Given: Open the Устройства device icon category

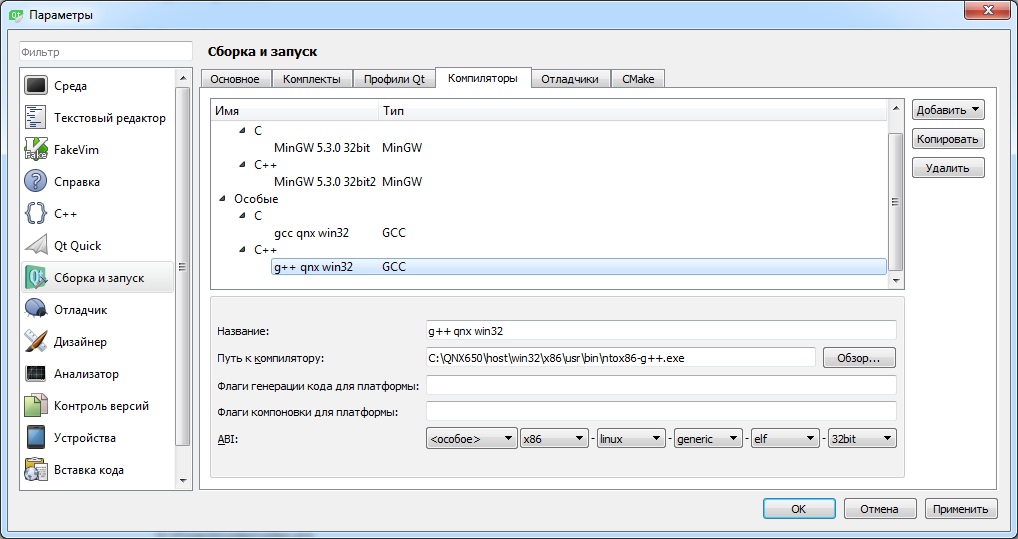Looking at the screenshot, I should click(36, 438).
